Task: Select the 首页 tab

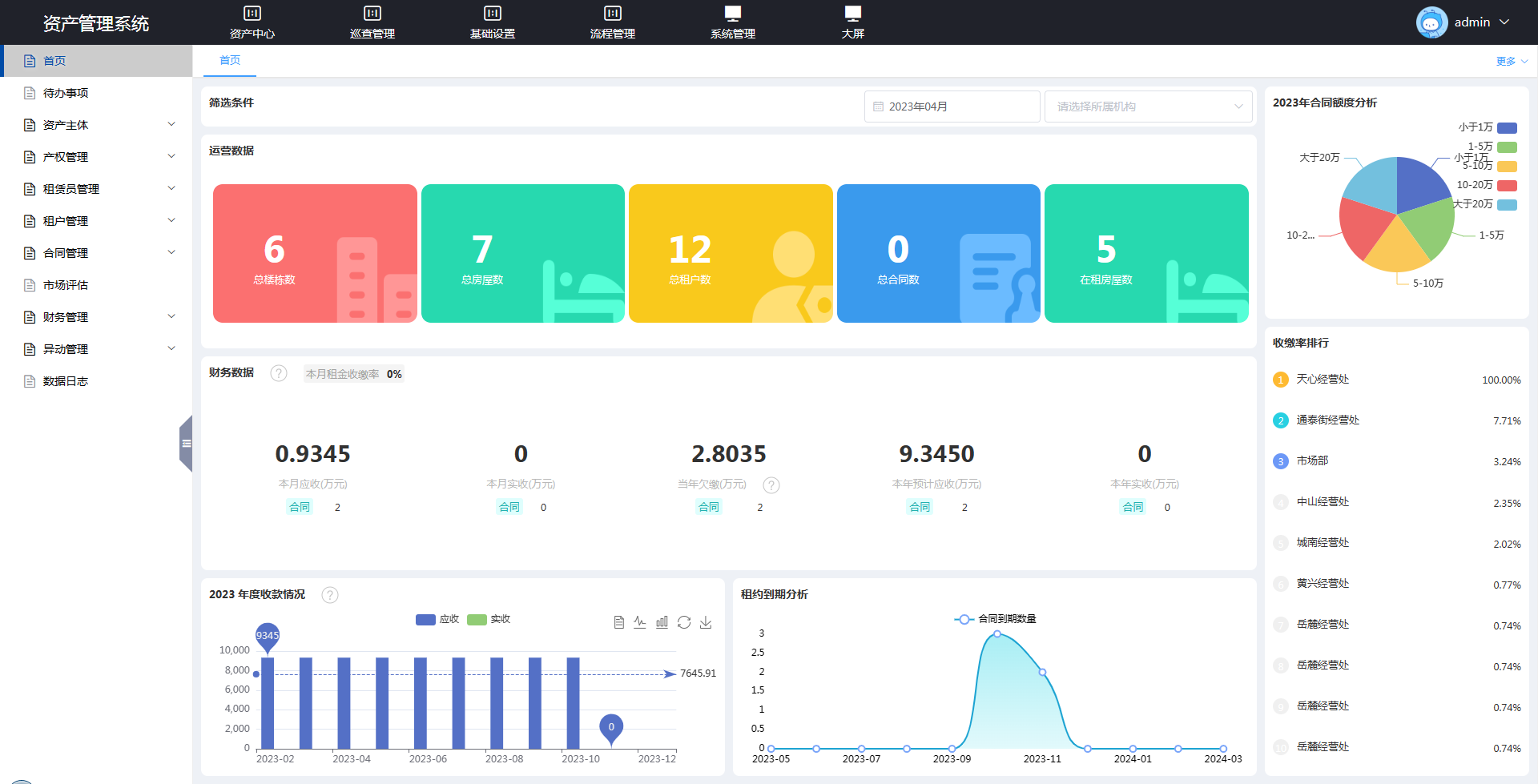Action: click(230, 61)
